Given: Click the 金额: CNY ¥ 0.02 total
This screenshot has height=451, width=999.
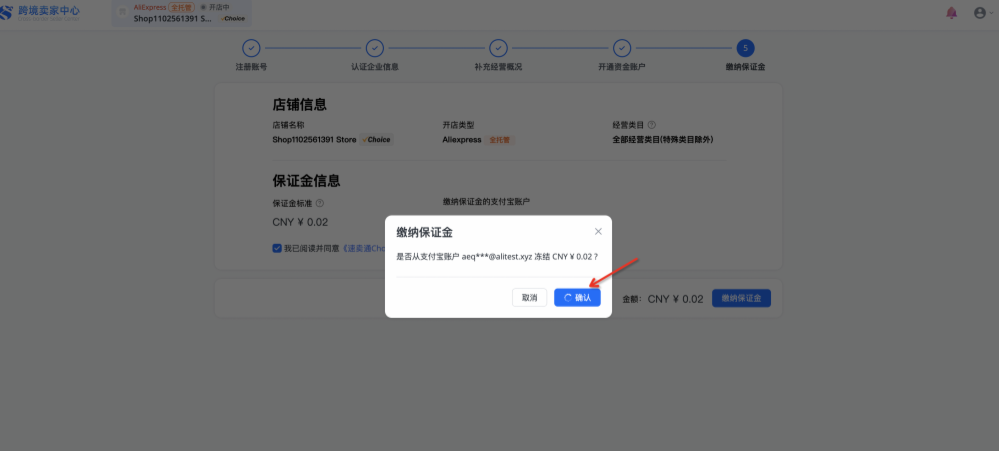Looking at the screenshot, I should click(663, 299).
